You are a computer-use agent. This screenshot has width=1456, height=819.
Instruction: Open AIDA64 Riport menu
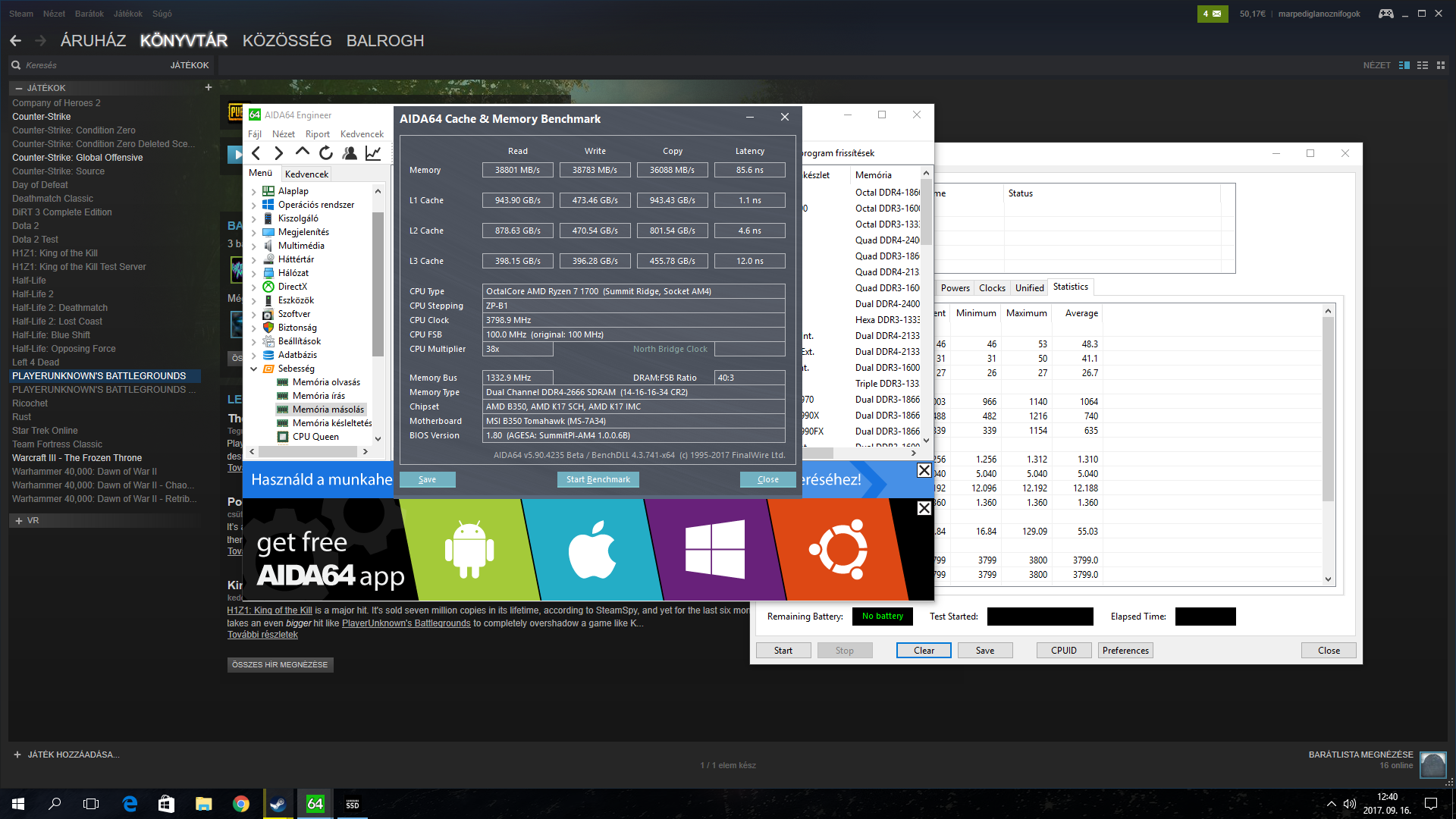coord(318,134)
